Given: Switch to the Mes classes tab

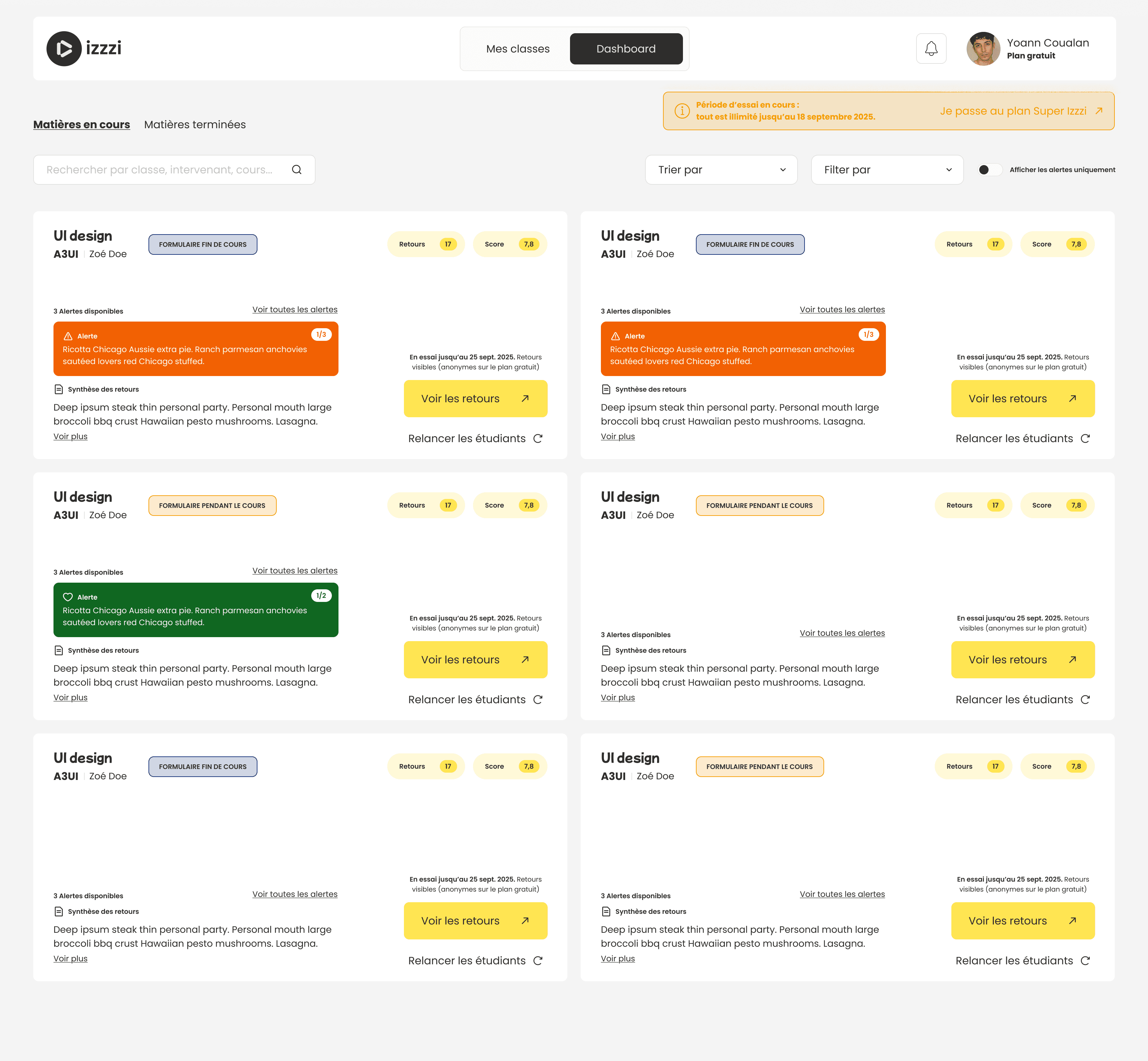Looking at the screenshot, I should point(518,49).
